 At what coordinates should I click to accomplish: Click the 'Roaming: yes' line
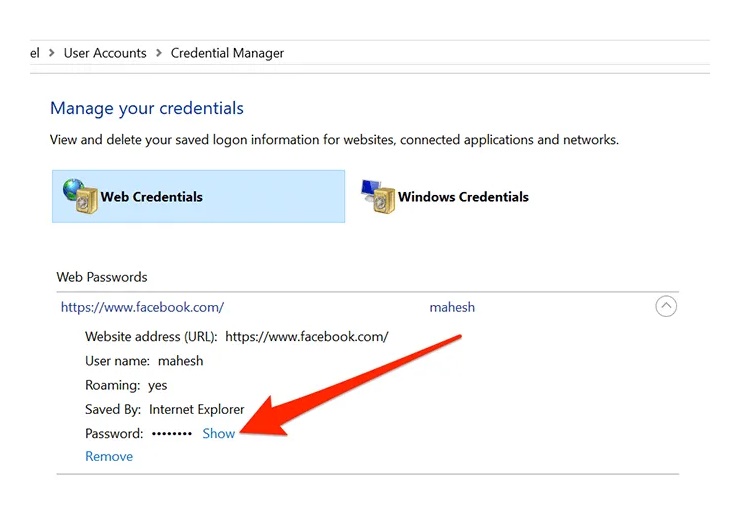126,385
